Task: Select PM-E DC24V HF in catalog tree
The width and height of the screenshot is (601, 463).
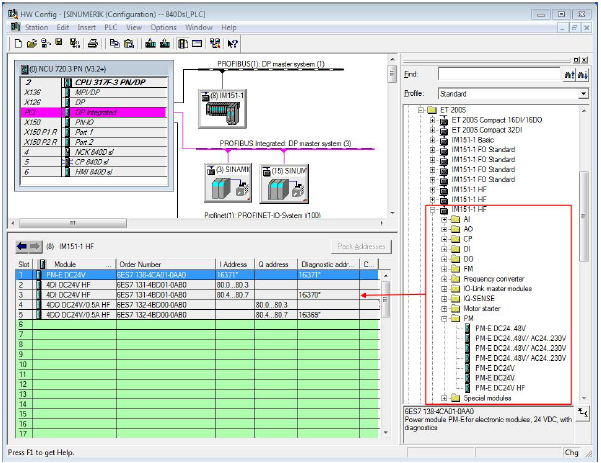Action: 502,386
